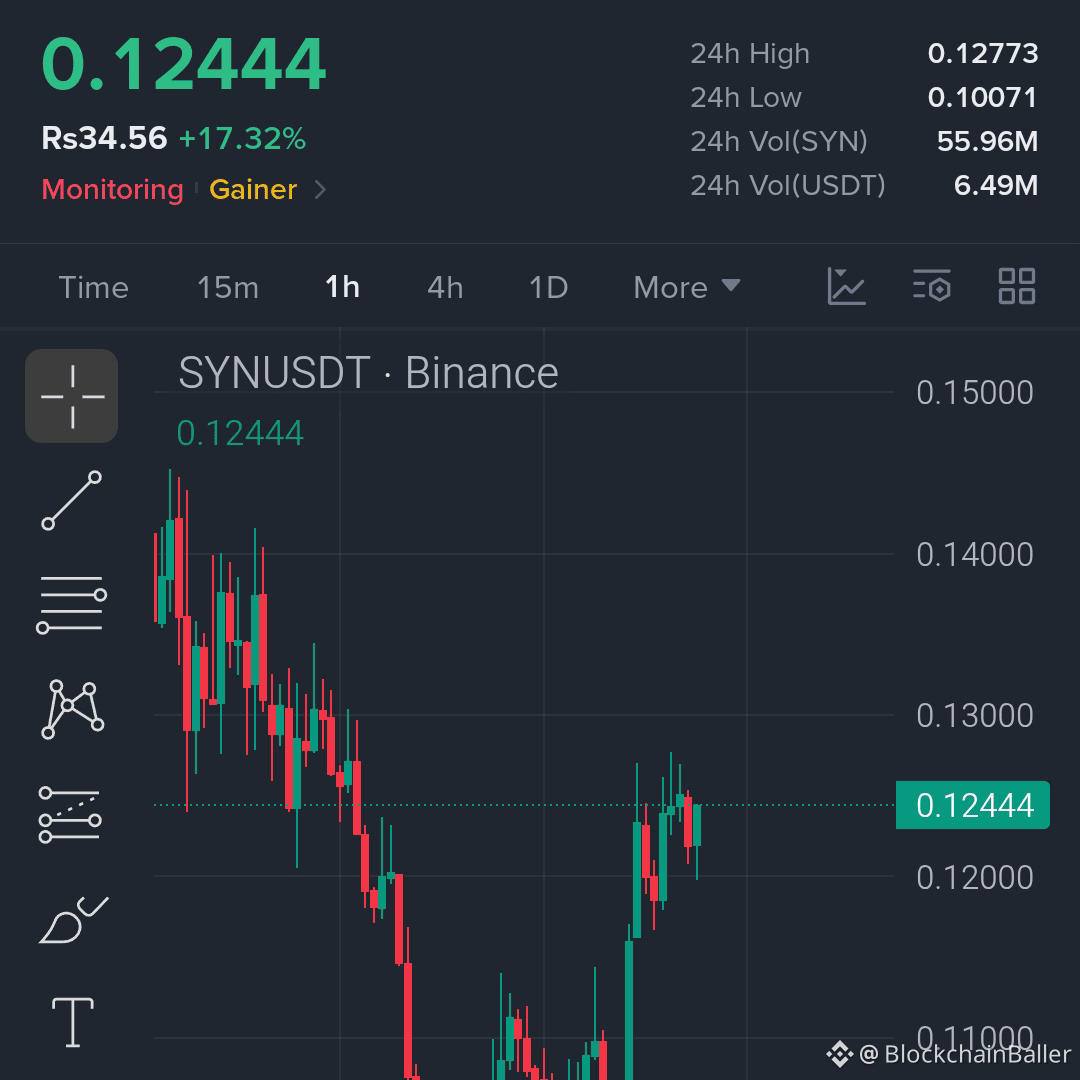Viewport: 1080px width, 1080px height.
Task: Click the large 0.12444 price header
Action: click(183, 64)
